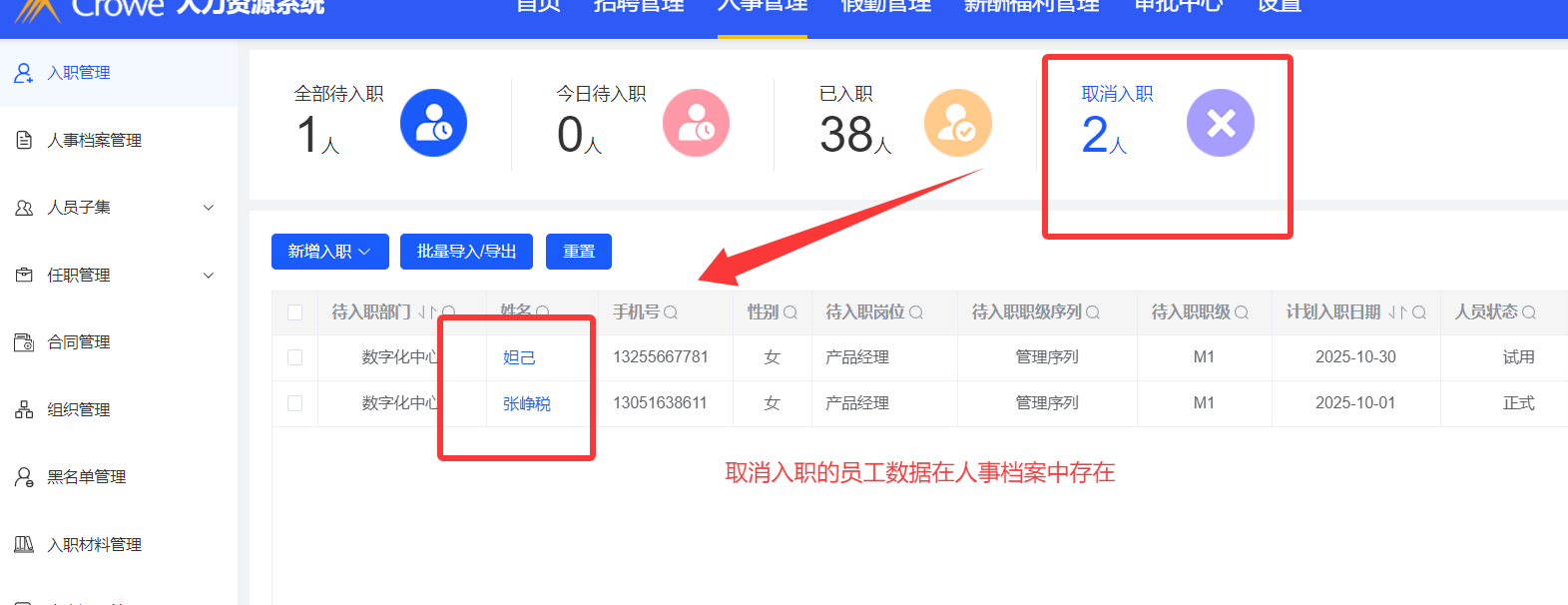Screen dimensions: 1568x605
Task: Click the search icon in 人员状态 header
Action: click(1529, 312)
